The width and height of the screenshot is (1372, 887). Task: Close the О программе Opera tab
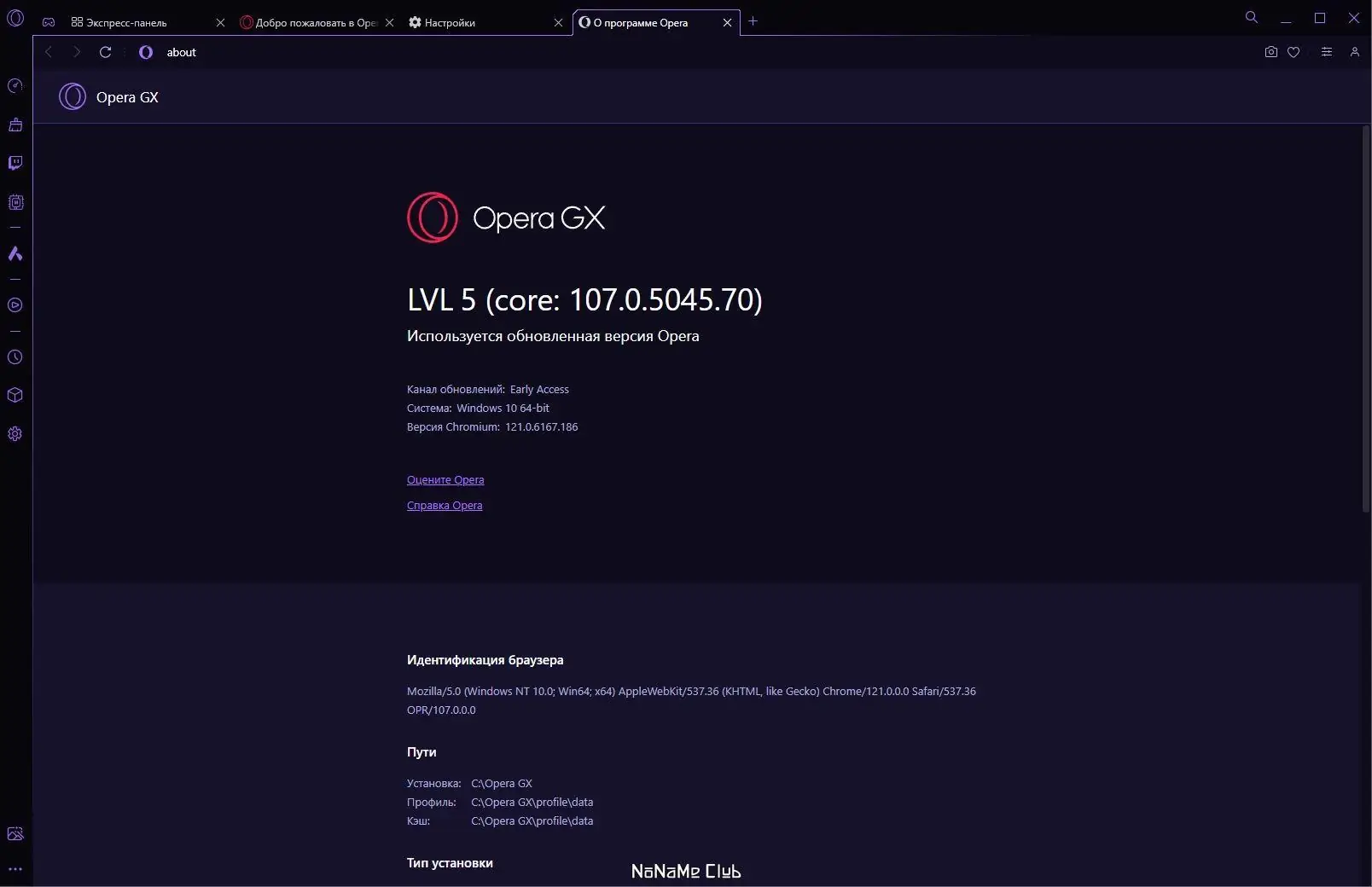727,23
